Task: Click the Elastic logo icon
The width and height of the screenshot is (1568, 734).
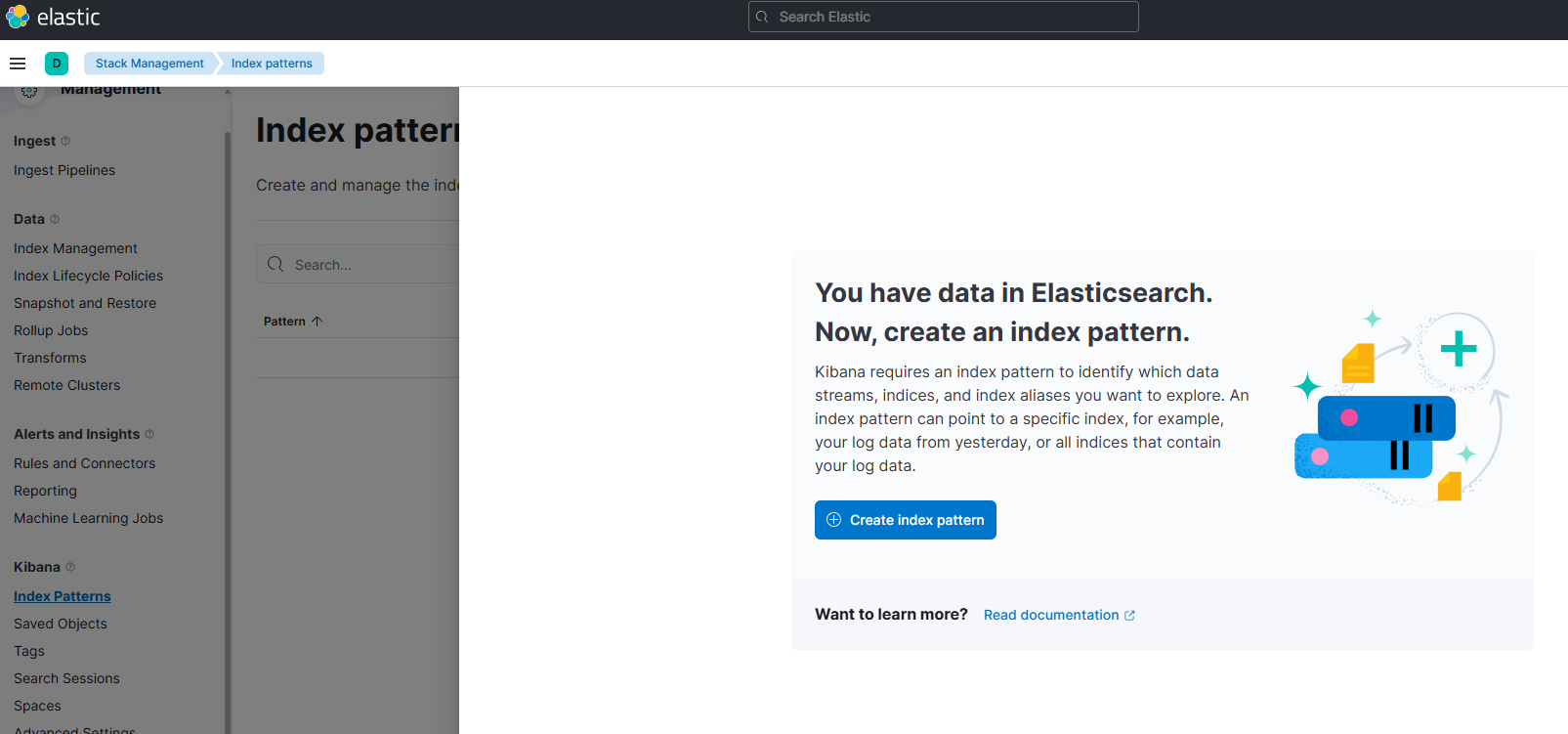Action: point(18,17)
